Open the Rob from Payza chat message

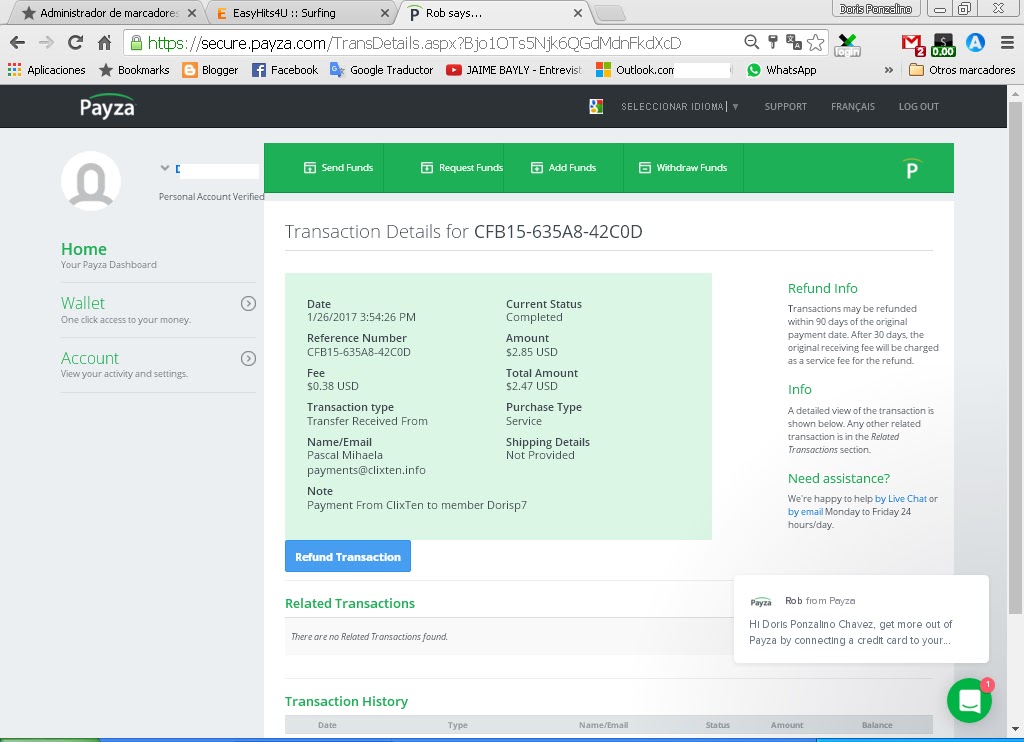click(861, 619)
